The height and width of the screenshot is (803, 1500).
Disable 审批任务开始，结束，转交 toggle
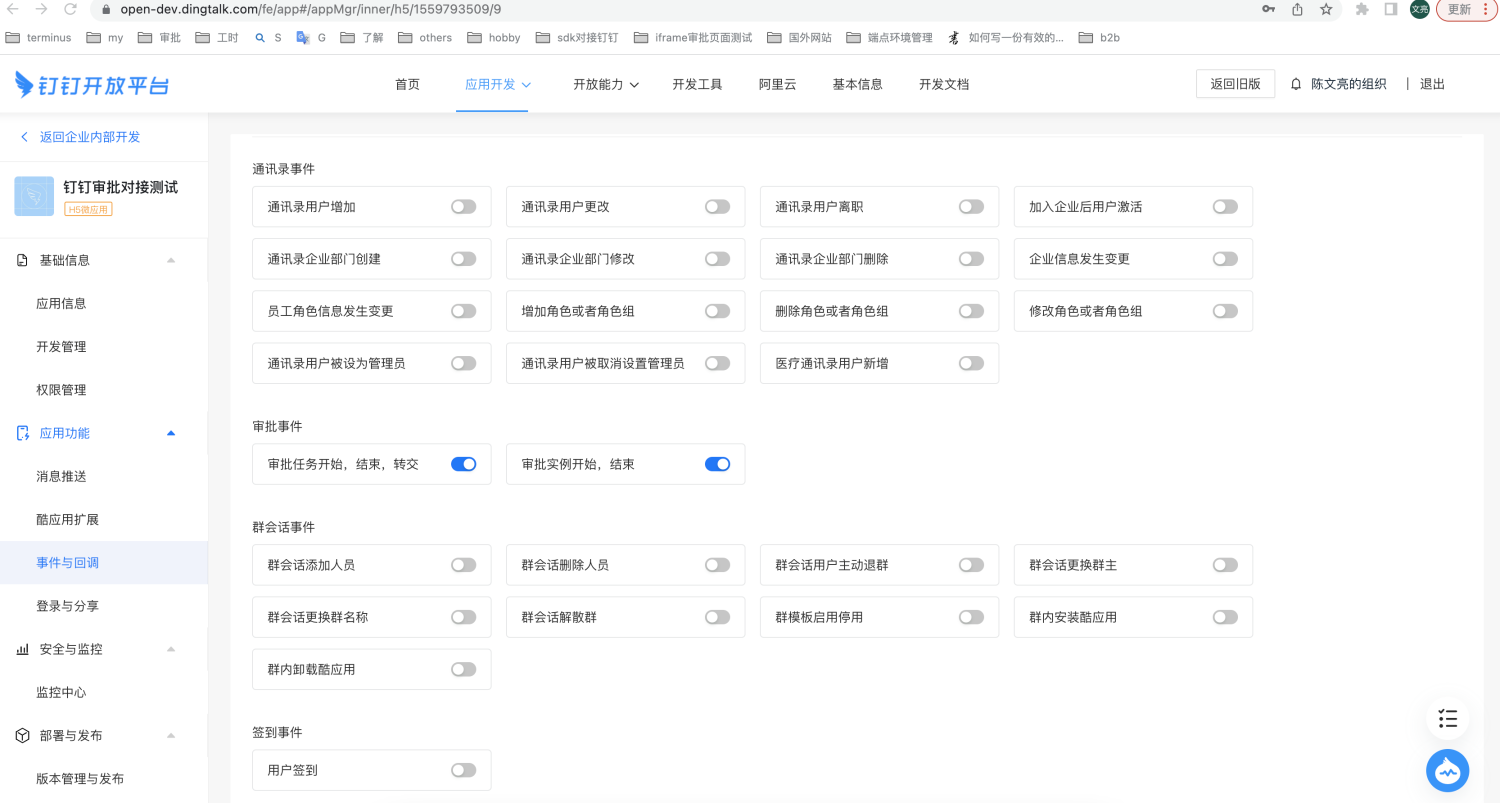click(463, 464)
